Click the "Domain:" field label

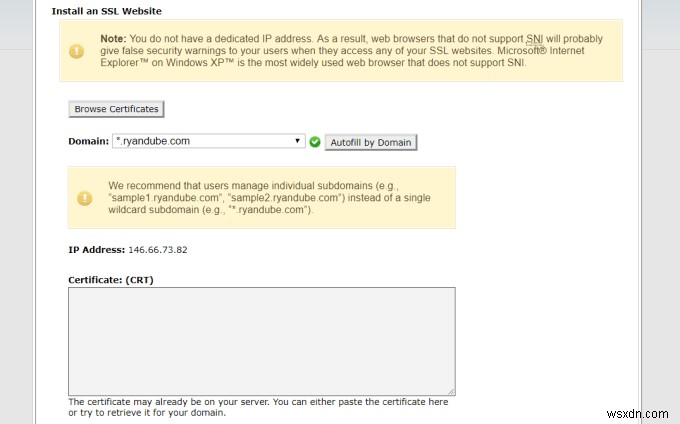click(88, 141)
